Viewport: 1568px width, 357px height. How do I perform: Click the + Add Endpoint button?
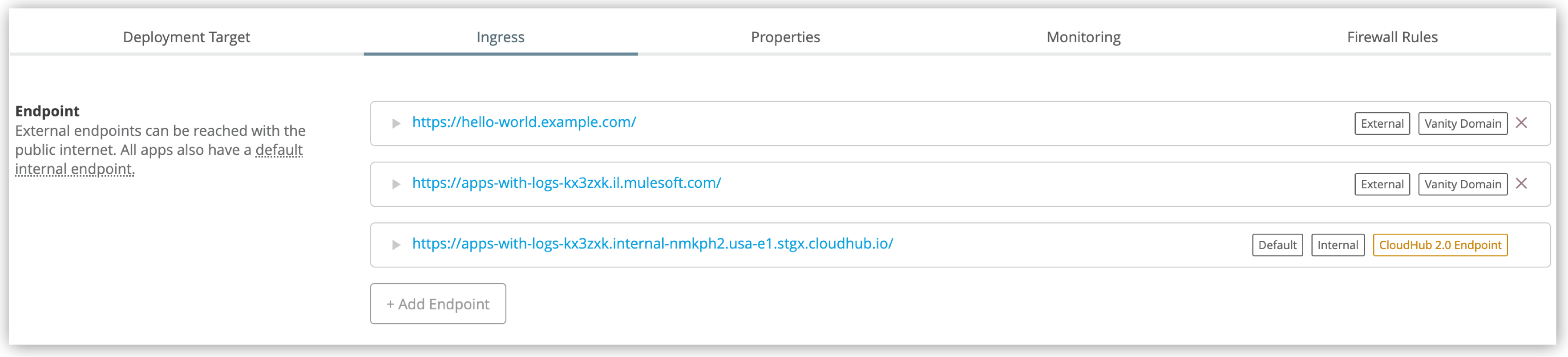pyautogui.click(x=438, y=304)
